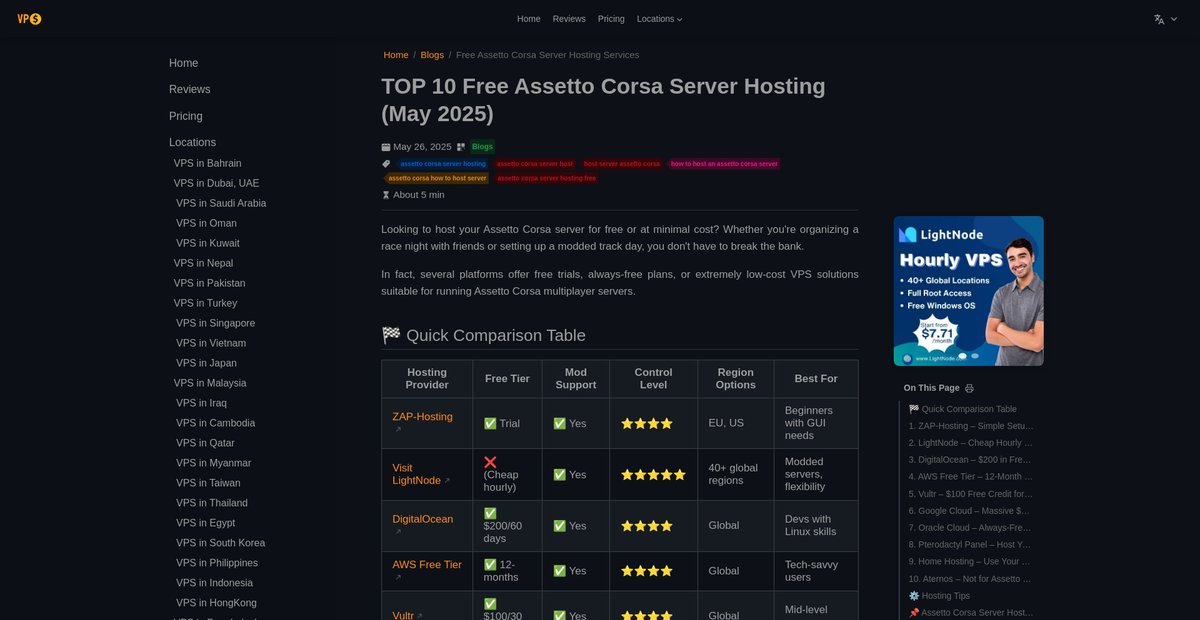The width and height of the screenshot is (1200, 620).
Task: Open VPS in Saudi Arabia sidebar link
Action: 221,203
